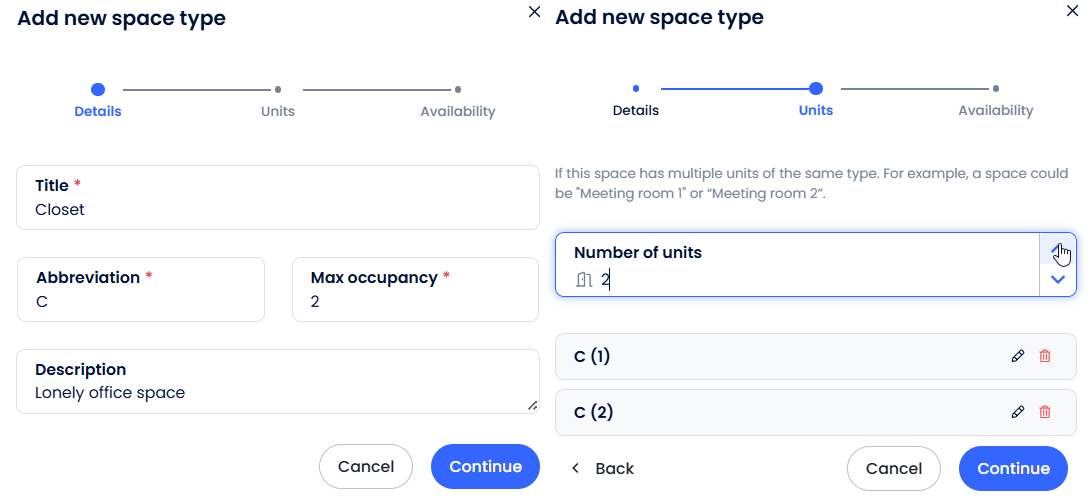Cancel the Details dialog
1092x496 pixels.
pos(366,466)
